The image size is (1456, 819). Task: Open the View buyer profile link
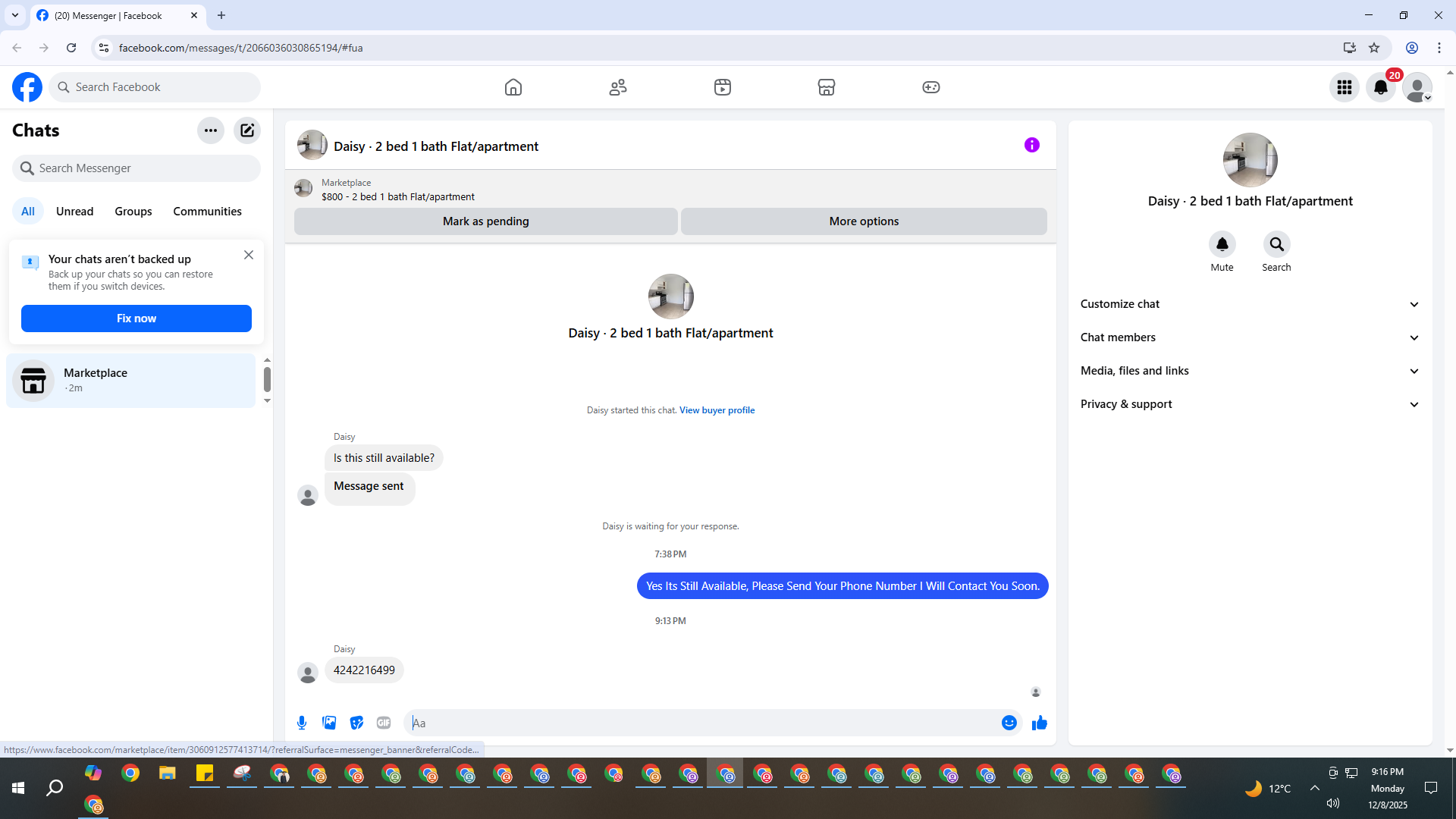(x=717, y=410)
